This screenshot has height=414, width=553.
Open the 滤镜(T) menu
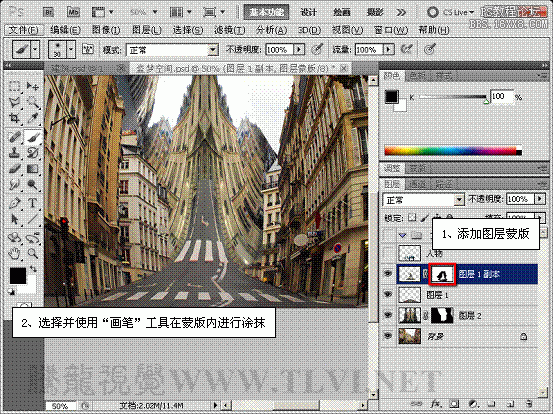point(229,30)
